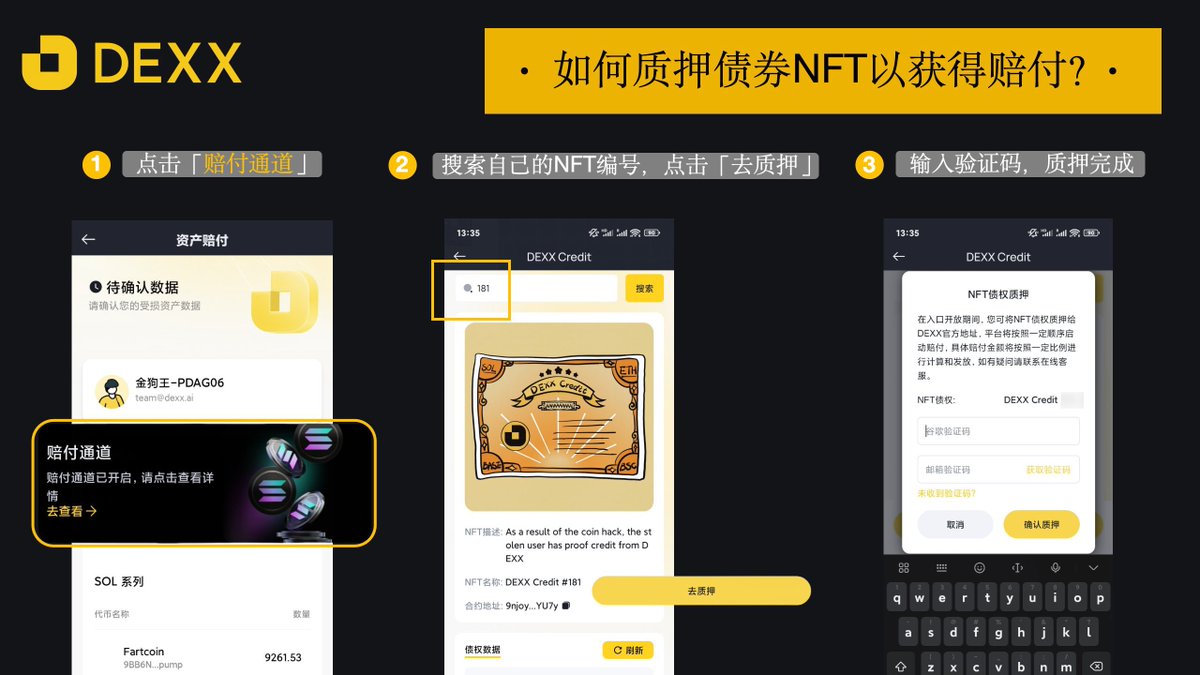Collapse the keyboard with the down chevron
The height and width of the screenshot is (675, 1200).
pyautogui.click(x=1093, y=568)
